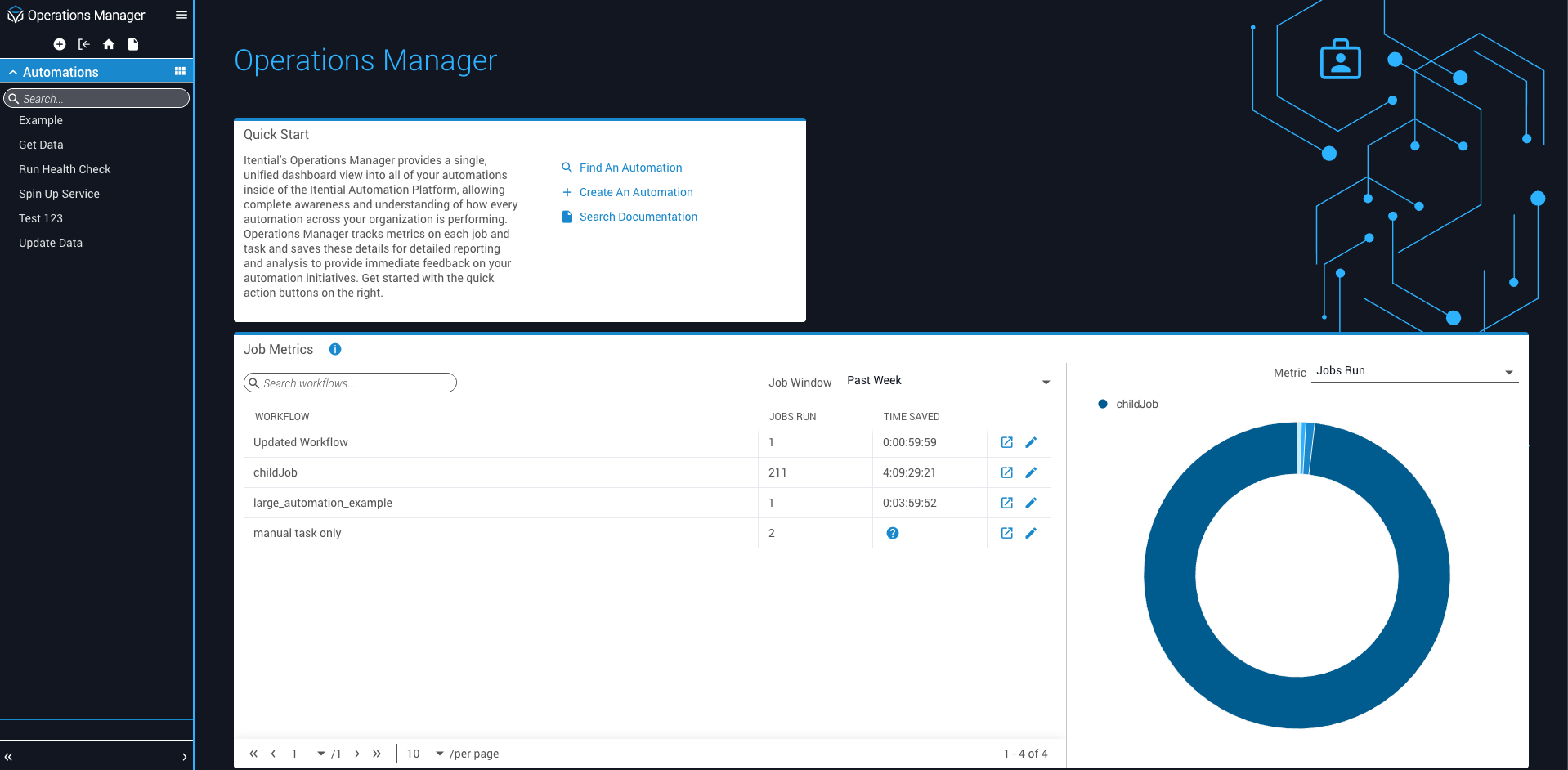This screenshot has width=1568, height=770.
Task: Collapse the sidebar with double-left chevron
Action: point(8,757)
